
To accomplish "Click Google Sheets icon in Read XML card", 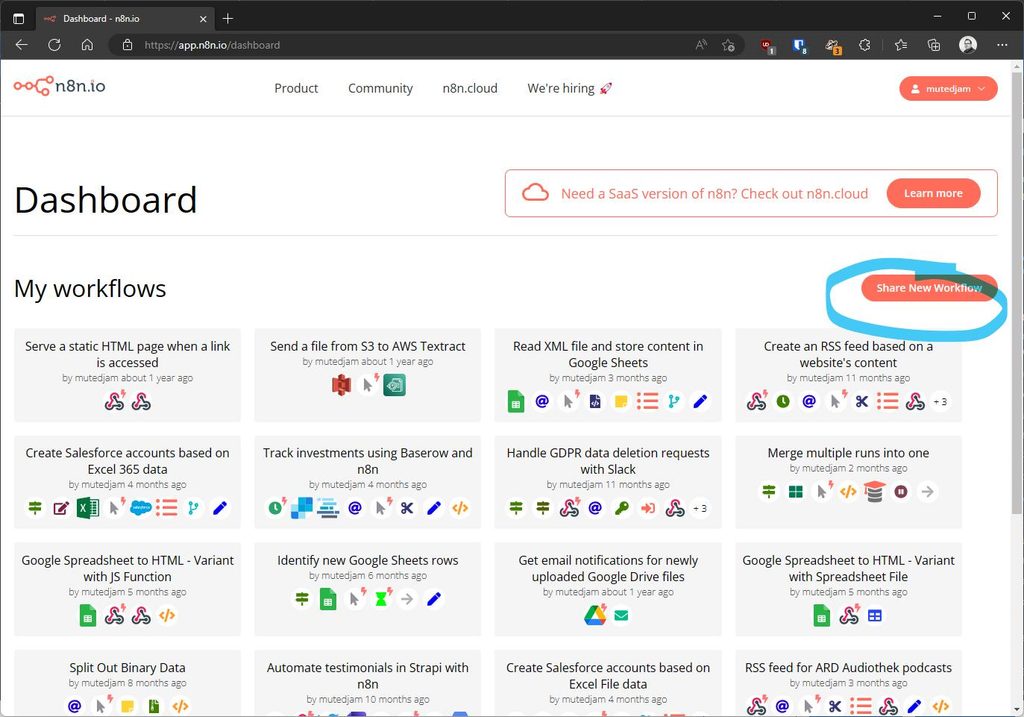I will click(x=515, y=402).
